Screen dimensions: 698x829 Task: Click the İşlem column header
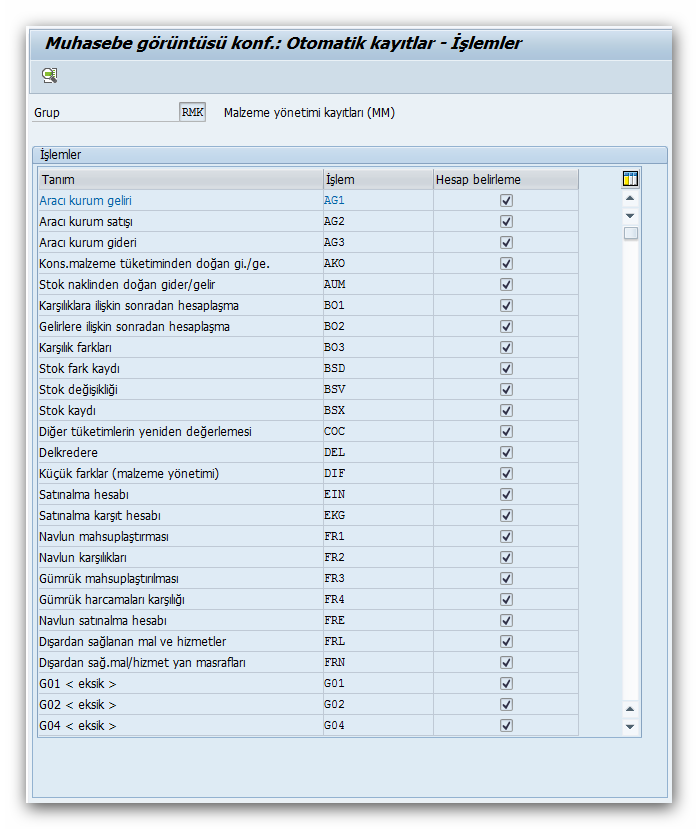click(x=378, y=180)
